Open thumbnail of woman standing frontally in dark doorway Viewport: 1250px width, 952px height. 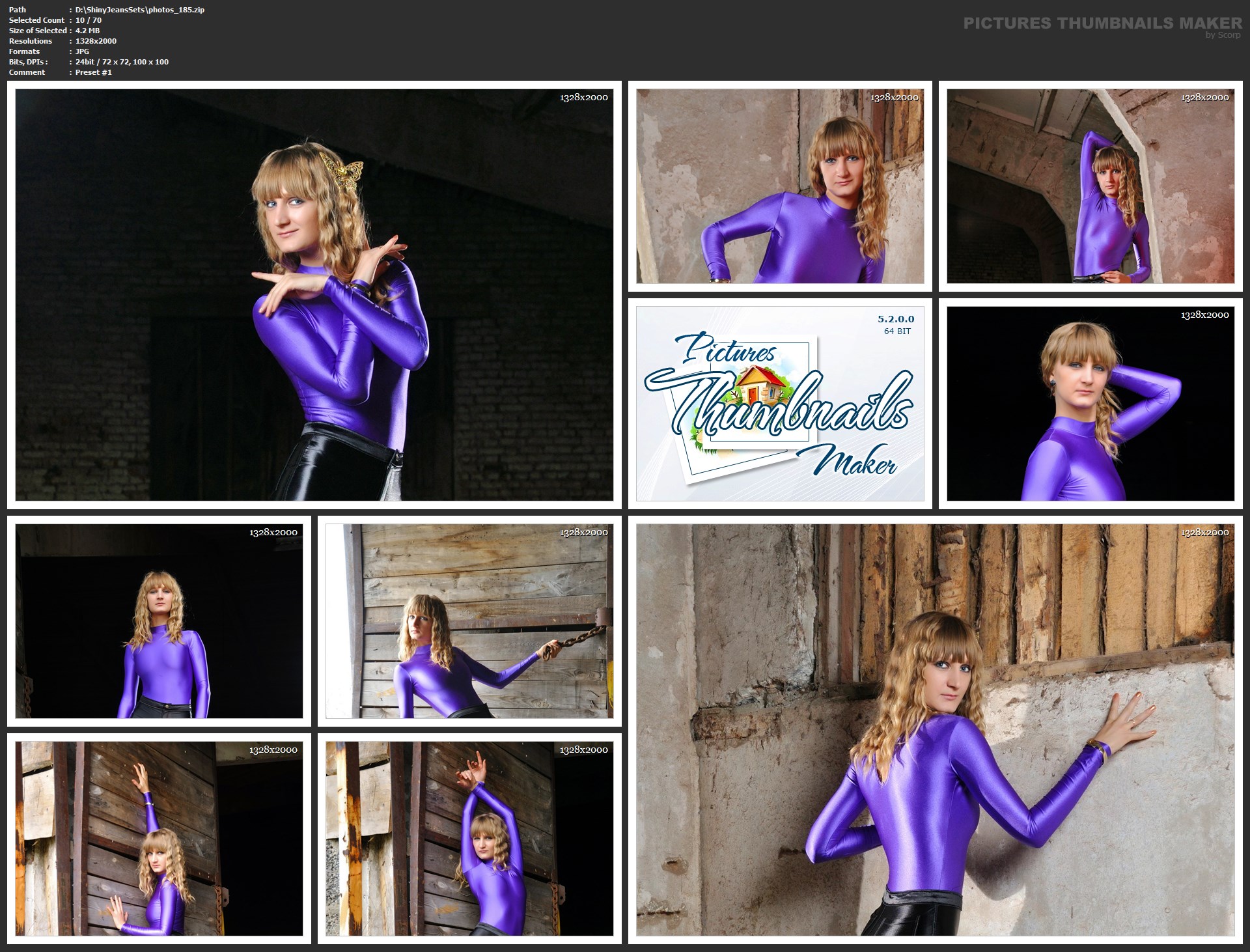pyautogui.click(x=159, y=621)
